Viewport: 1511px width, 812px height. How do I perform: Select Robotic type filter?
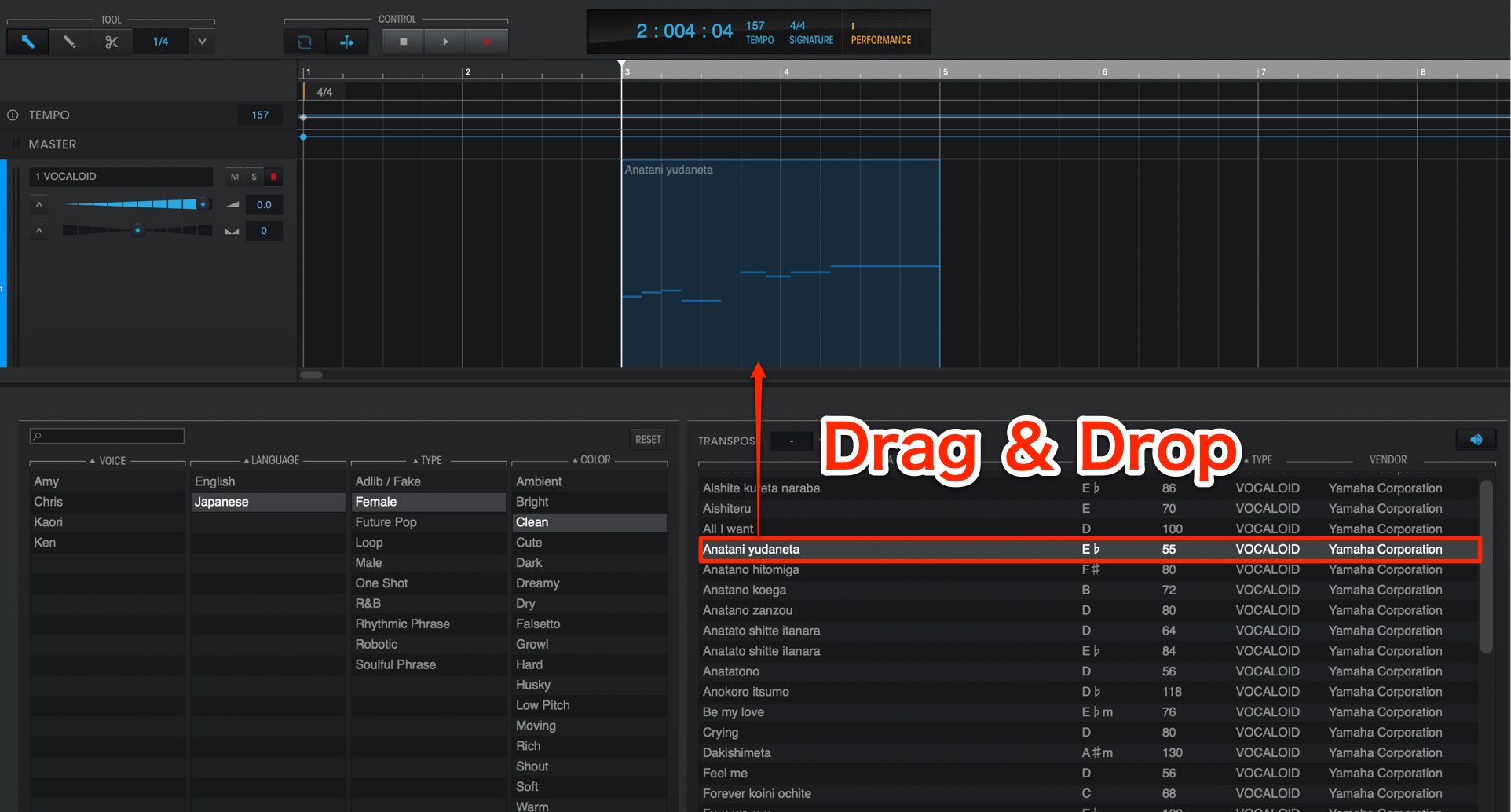click(x=429, y=644)
